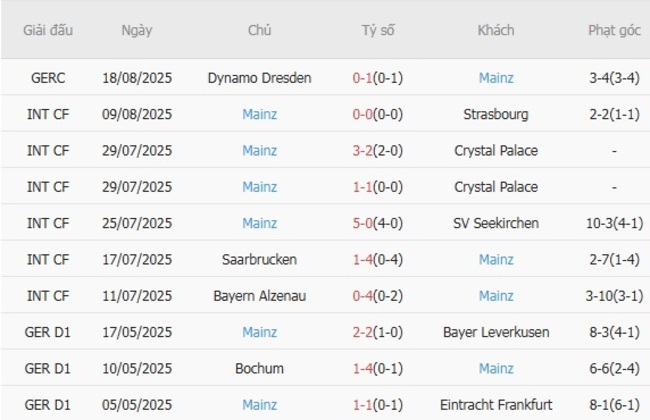Open the Bayern Alzenau team link
The image size is (650, 420).
(x=259, y=295)
